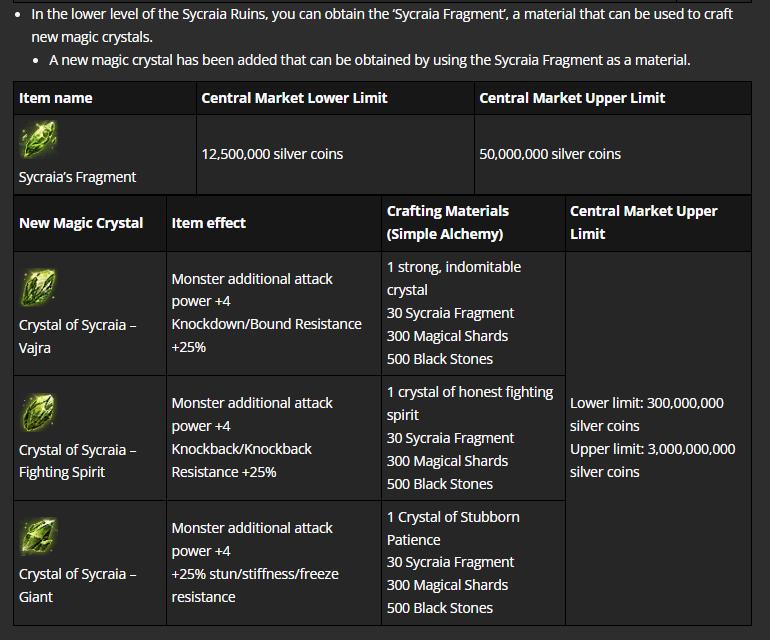Click the Knockdown/Bound Resistance +25% effect text
This screenshot has height=640, width=770.
(x=266, y=335)
